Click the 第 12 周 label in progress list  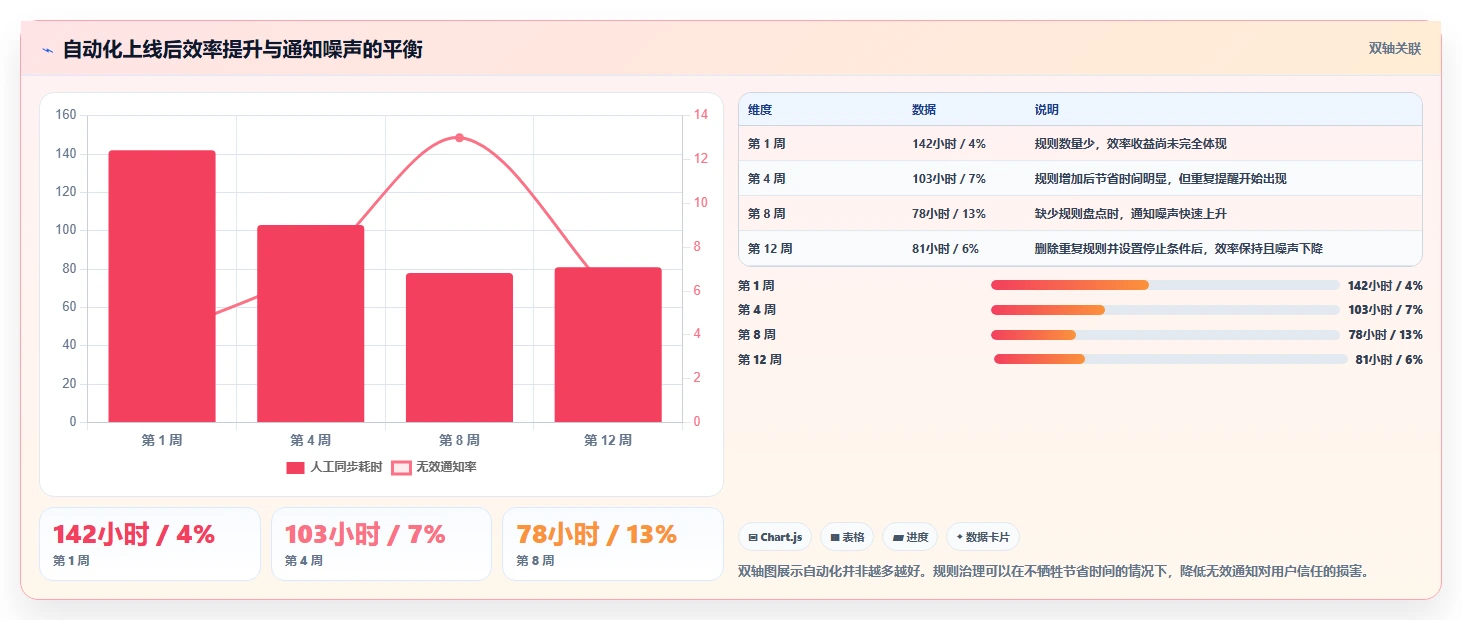760,360
